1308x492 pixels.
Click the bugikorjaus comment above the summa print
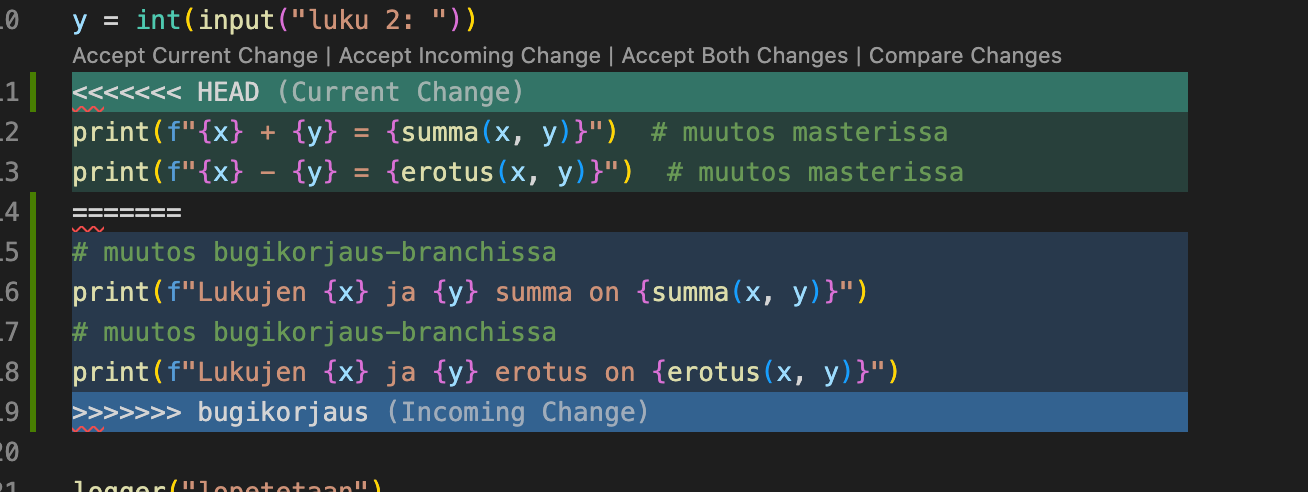(314, 252)
